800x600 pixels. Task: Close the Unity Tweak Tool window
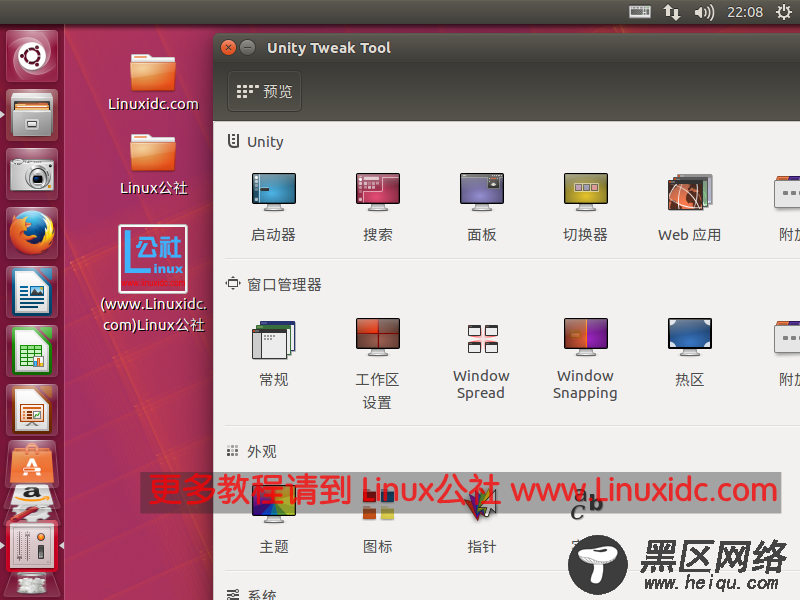click(x=228, y=47)
